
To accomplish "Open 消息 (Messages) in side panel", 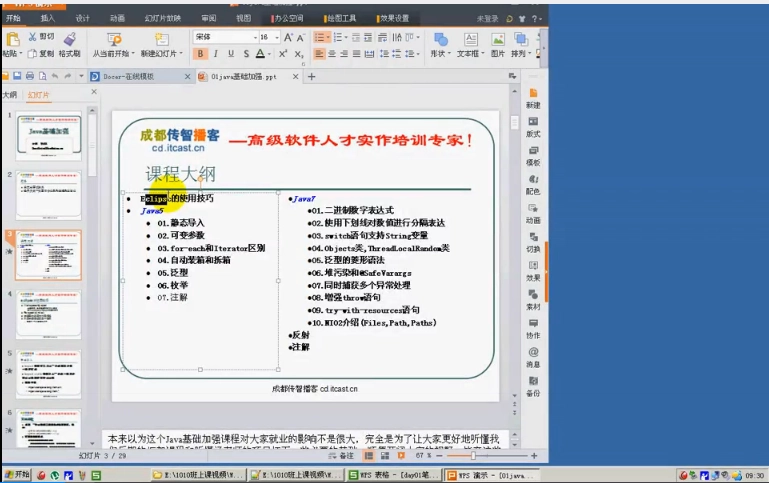I will [533, 358].
